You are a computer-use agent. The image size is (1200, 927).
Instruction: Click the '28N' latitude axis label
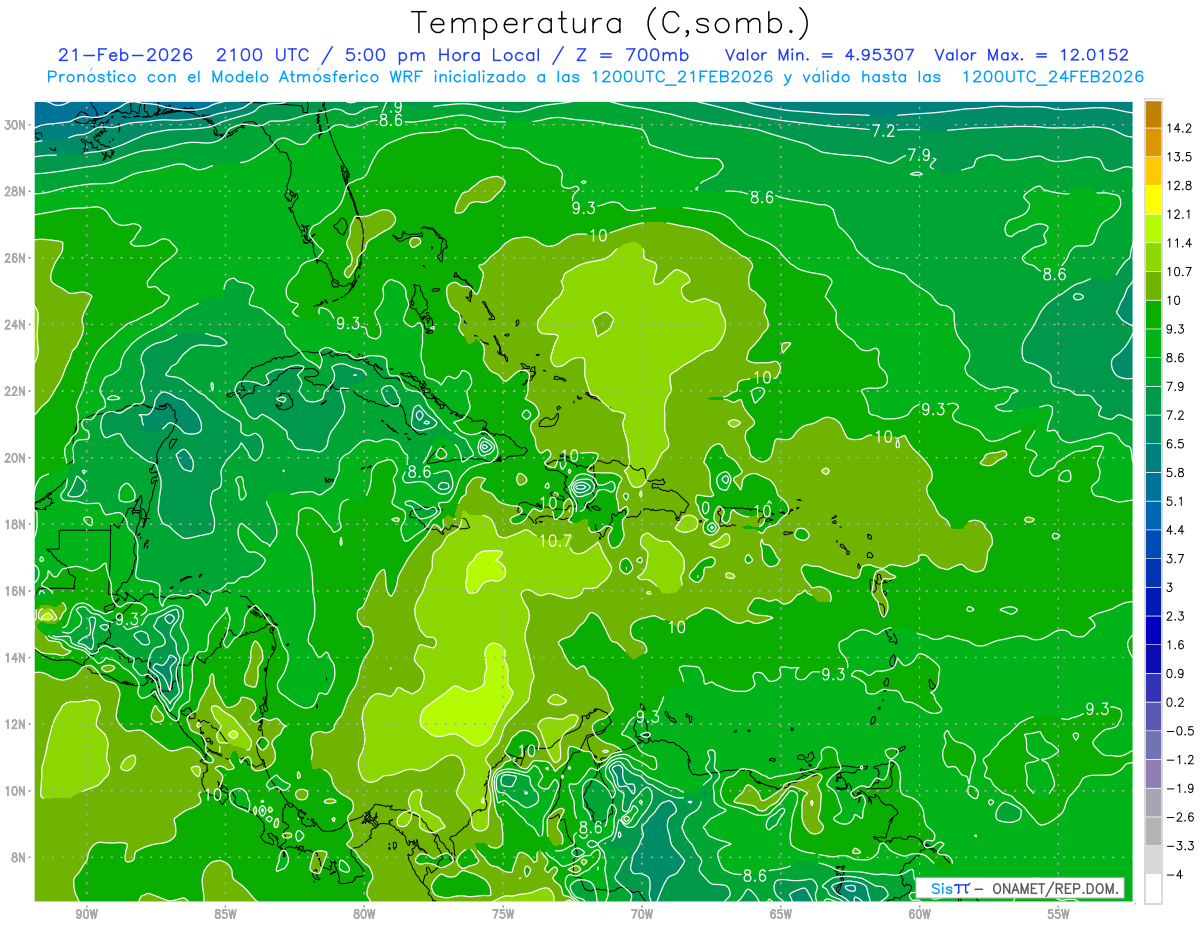(x=17, y=191)
